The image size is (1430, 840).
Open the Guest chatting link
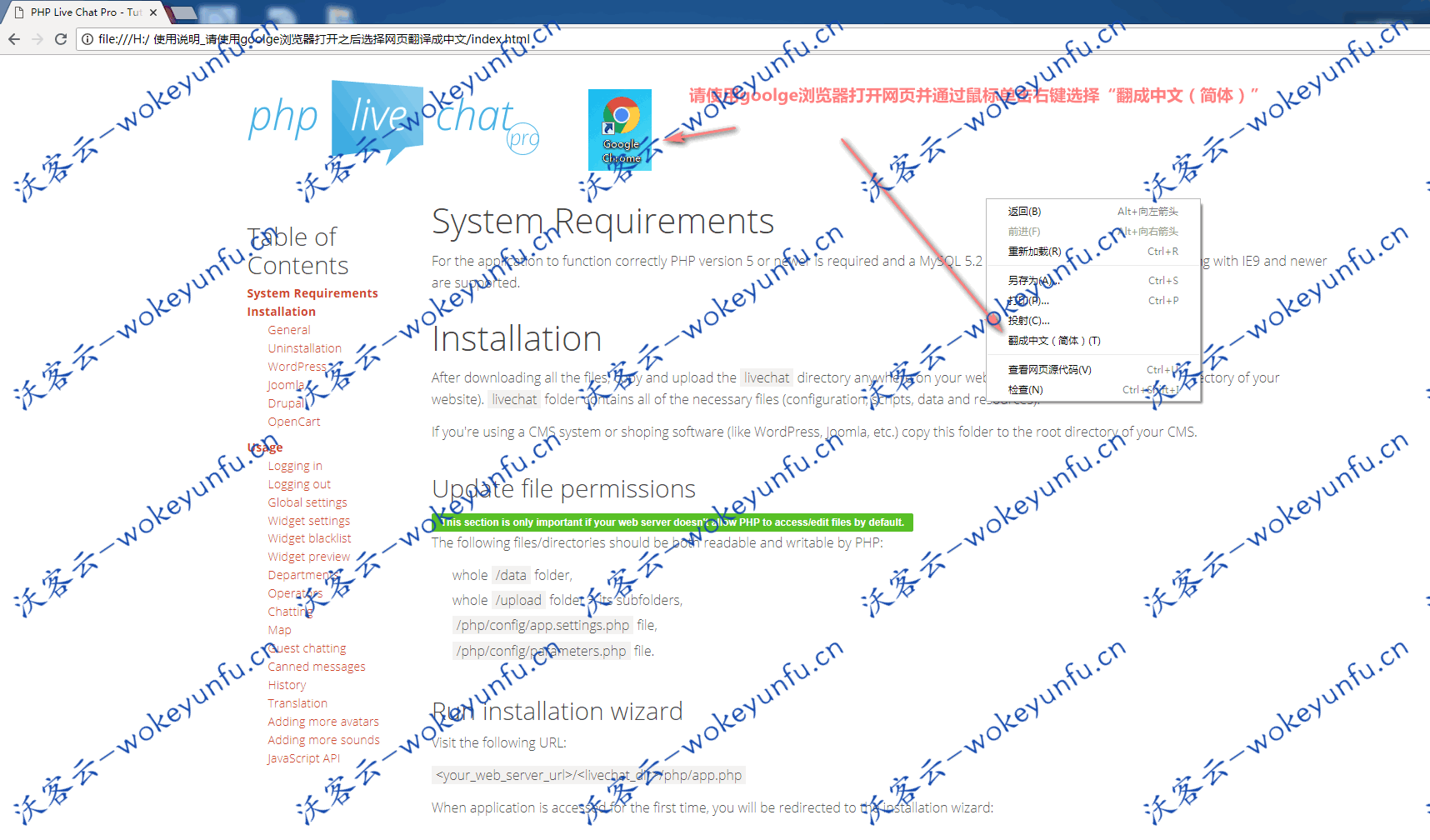click(307, 648)
